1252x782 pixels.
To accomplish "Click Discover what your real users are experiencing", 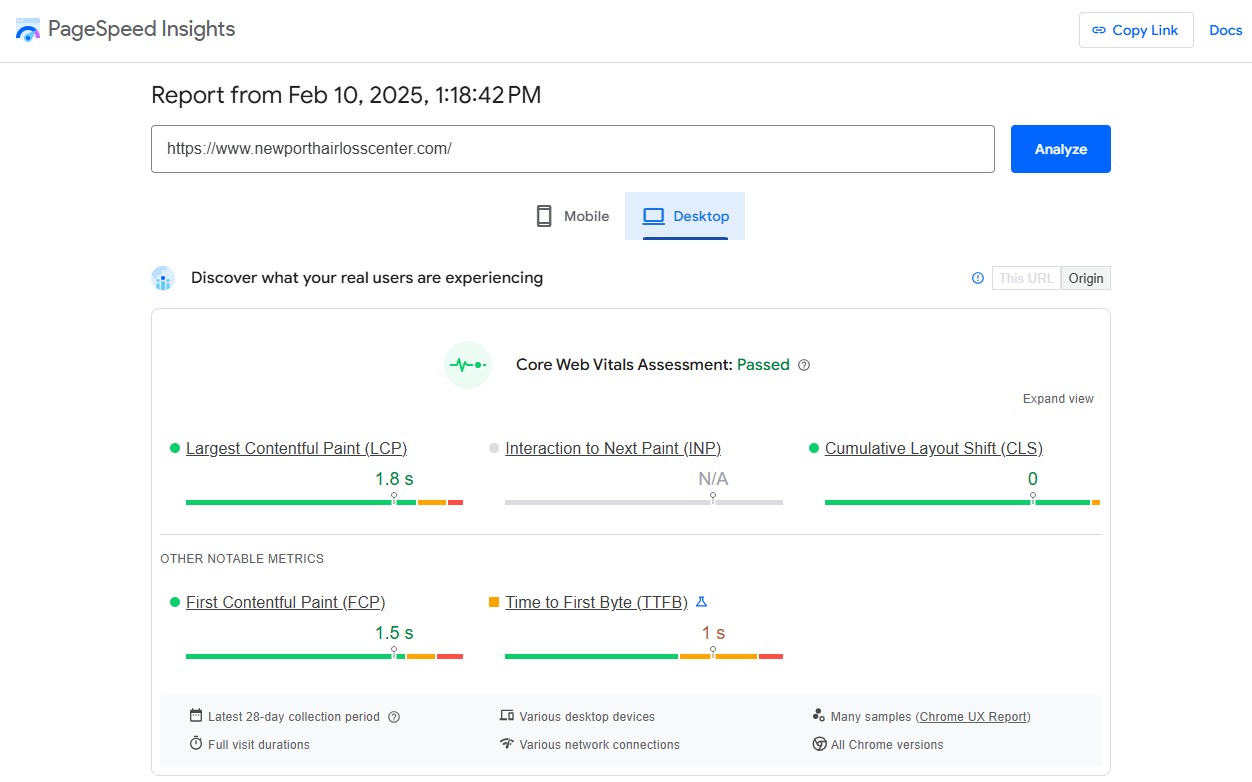I will pyautogui.click(x=367, y=278).
